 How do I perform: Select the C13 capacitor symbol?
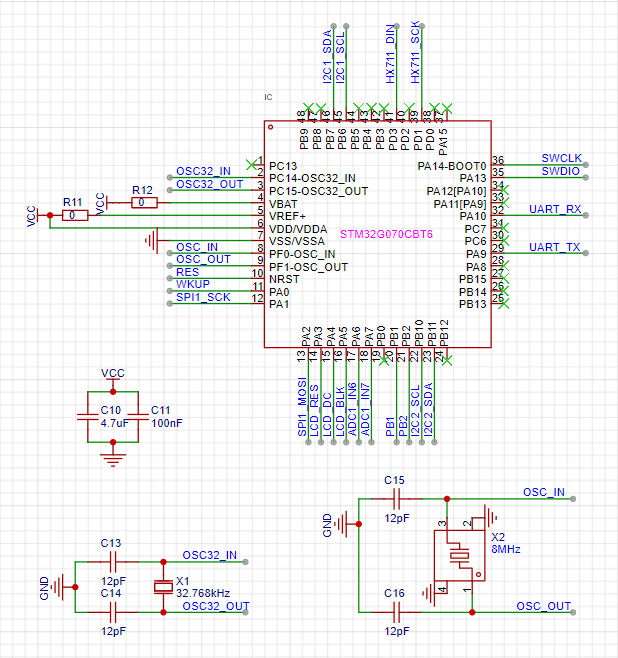tap(113, 561)
